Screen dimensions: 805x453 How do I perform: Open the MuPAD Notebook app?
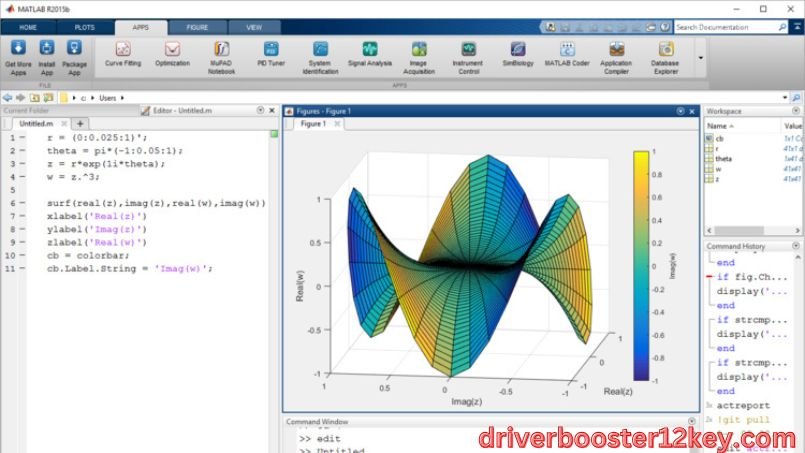tap(221, 58)
